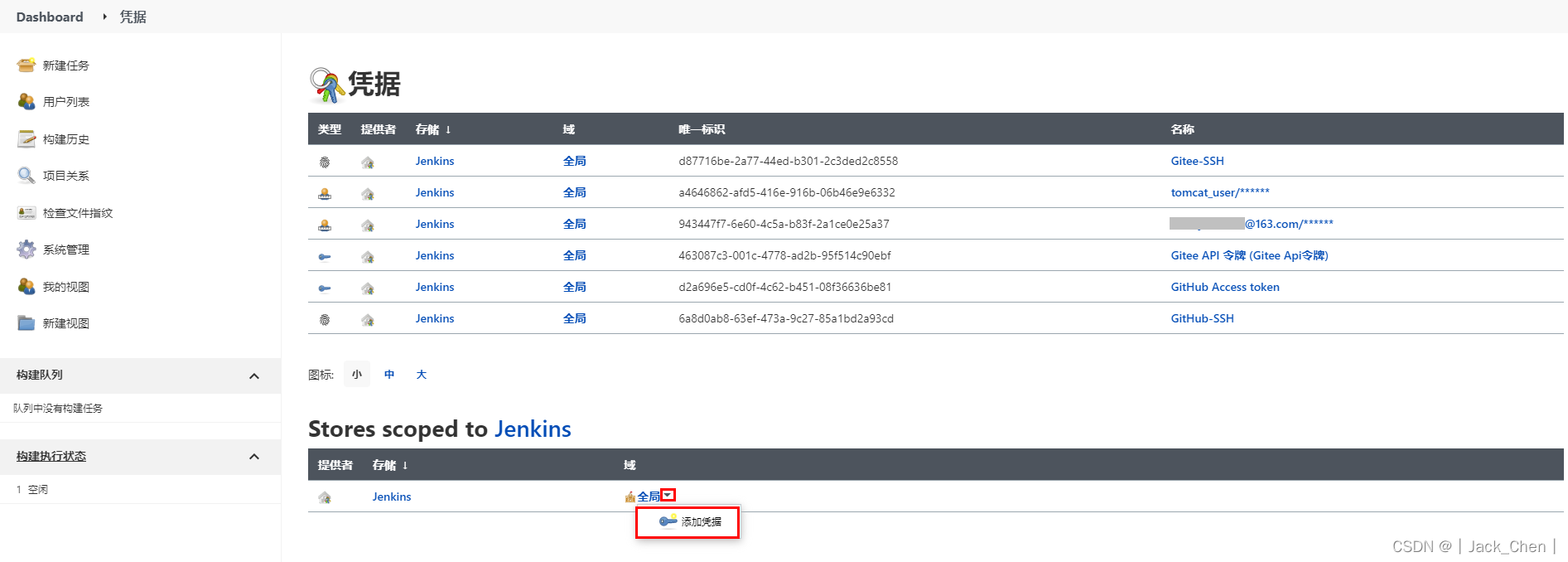Screen dimensions: 1568x562
Task: Click Jenkins link in Stores scoped heading
Action: [x=533, y=429]
